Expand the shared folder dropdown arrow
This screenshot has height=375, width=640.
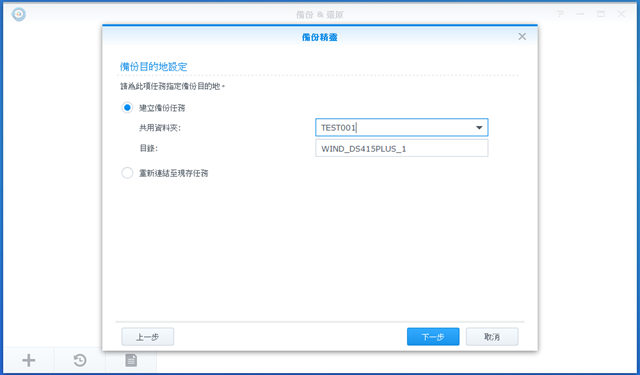(x=479, y=128)
